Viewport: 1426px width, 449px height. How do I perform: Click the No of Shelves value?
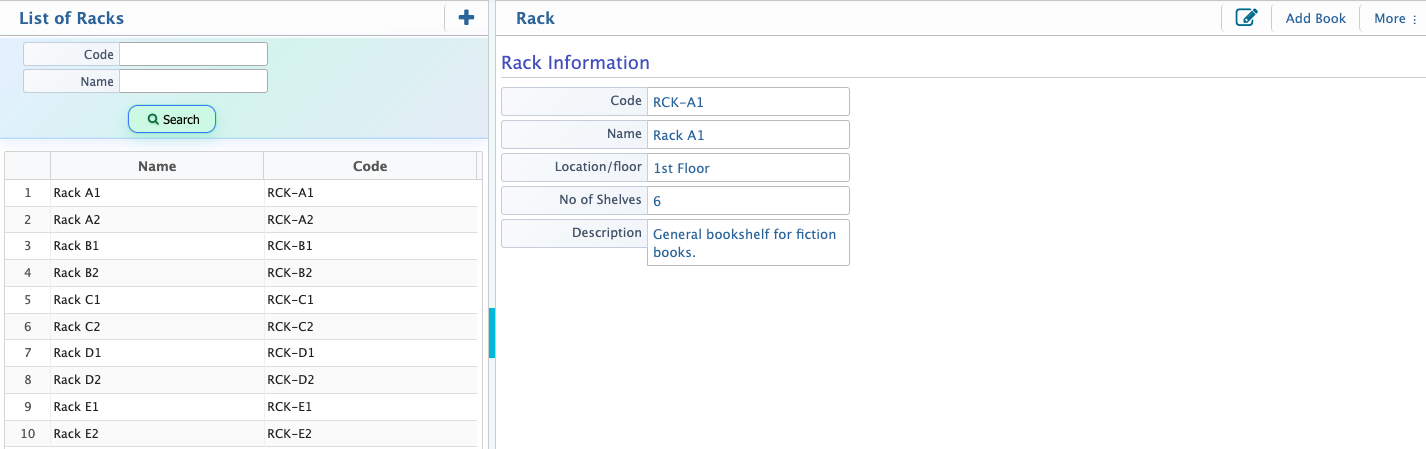[x=748, y=201]
